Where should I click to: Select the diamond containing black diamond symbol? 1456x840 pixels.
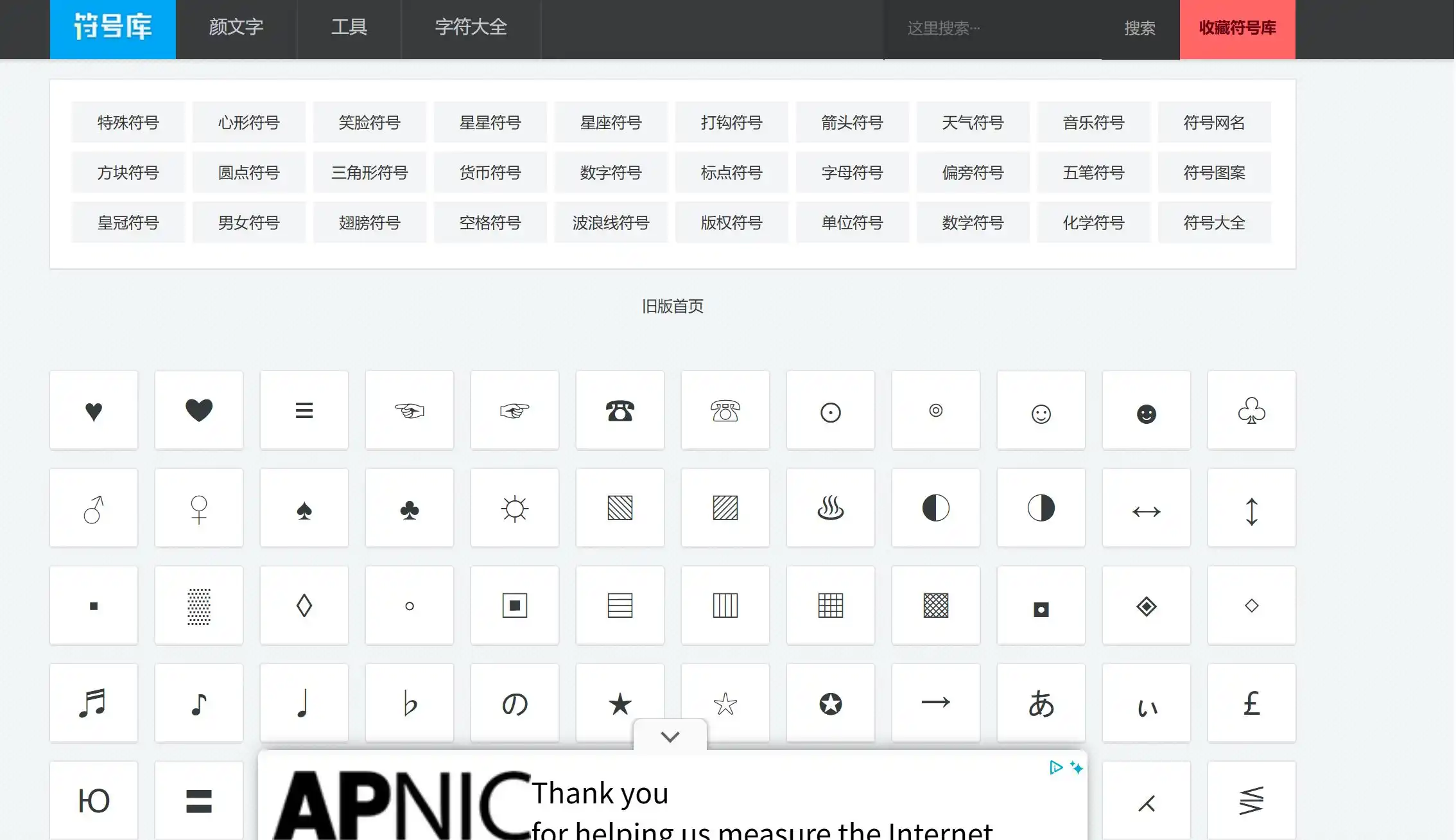[x=1147, y=606]
